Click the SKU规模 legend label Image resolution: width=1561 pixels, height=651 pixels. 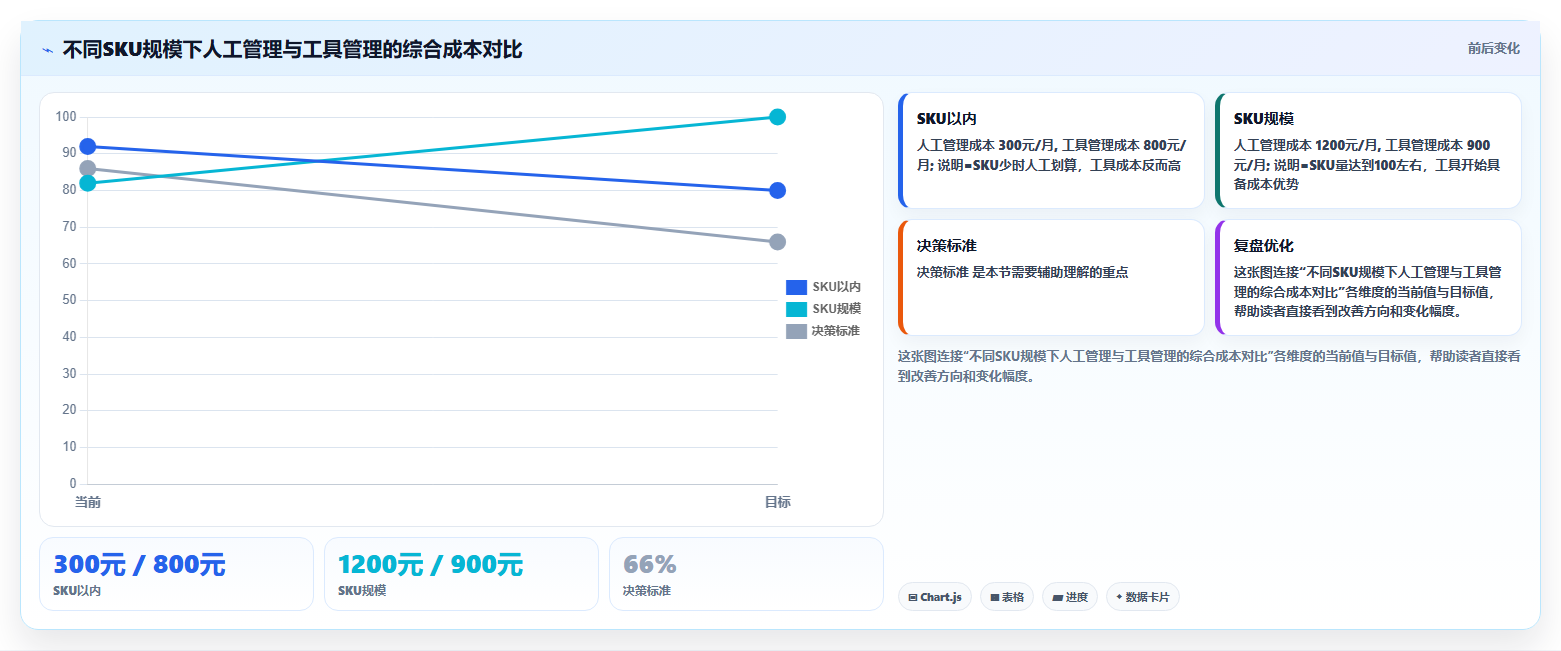point(836,309)
